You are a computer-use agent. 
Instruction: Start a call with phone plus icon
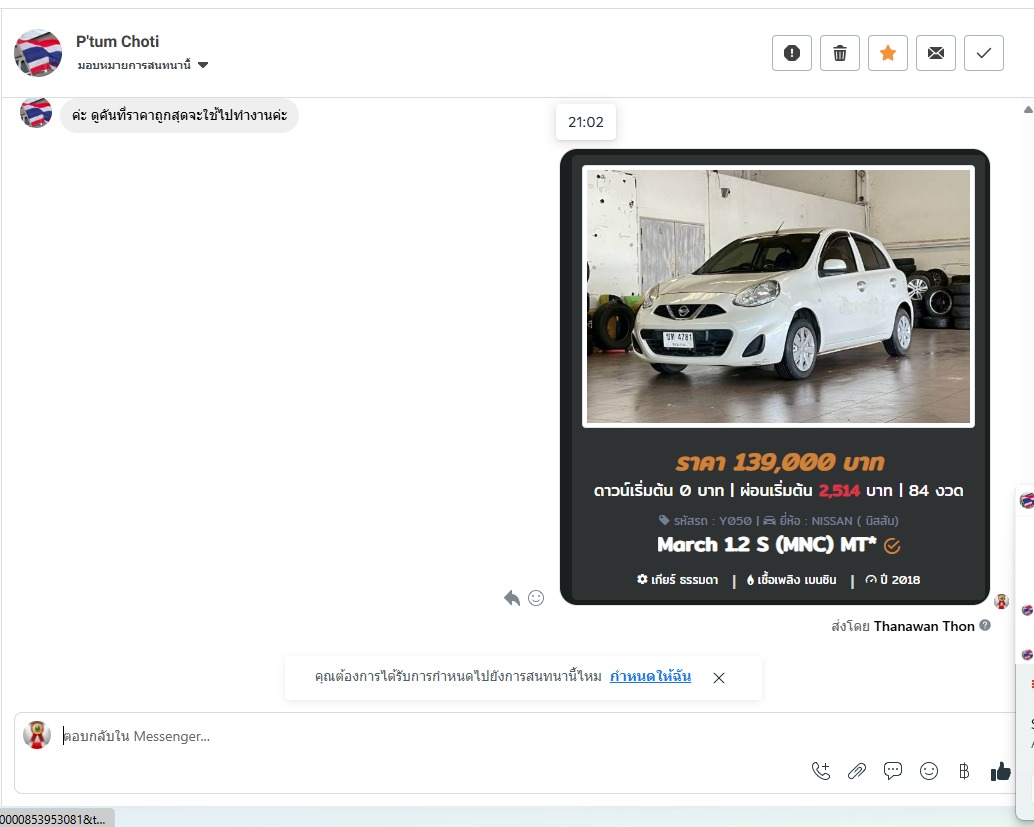point(821,771)
